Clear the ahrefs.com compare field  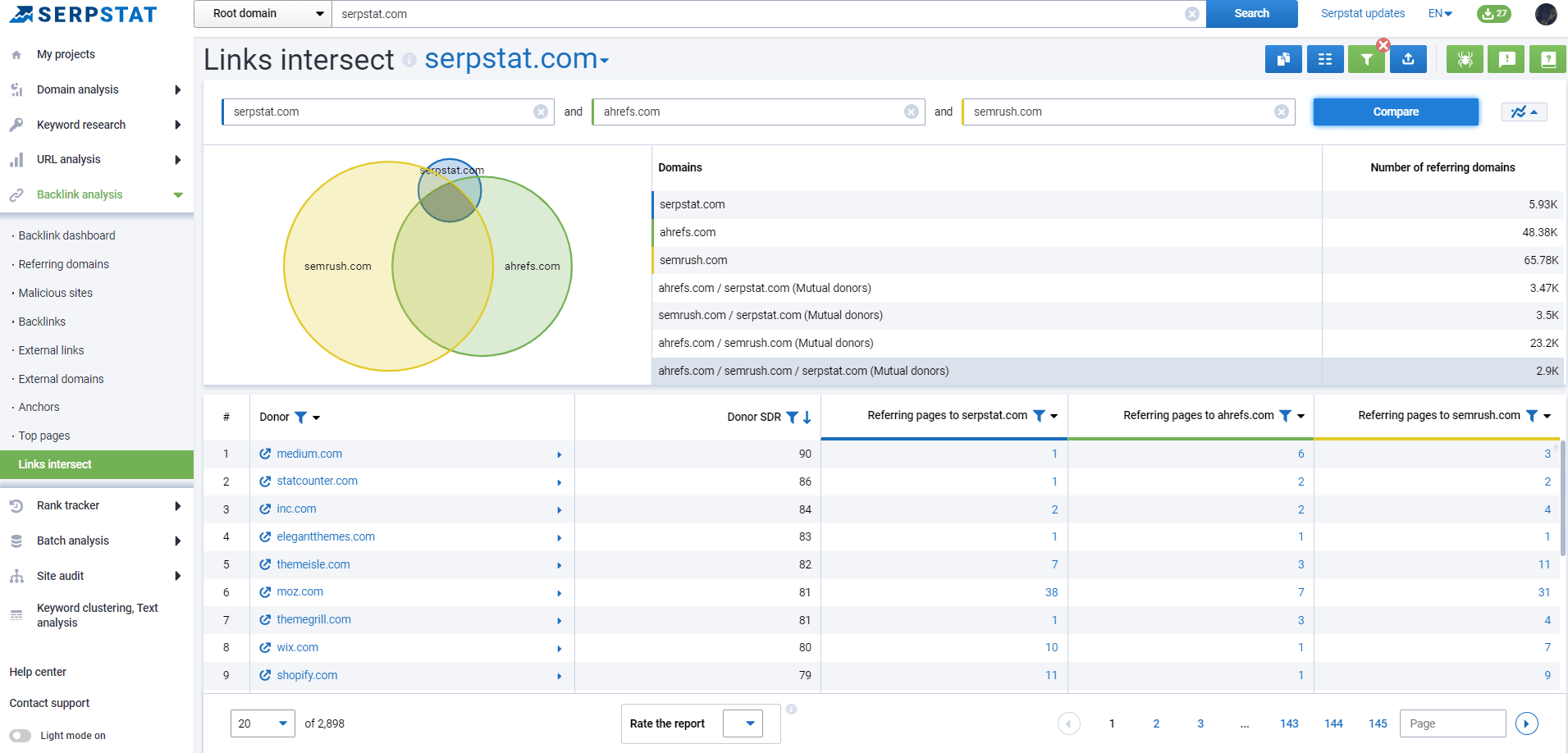912,112
